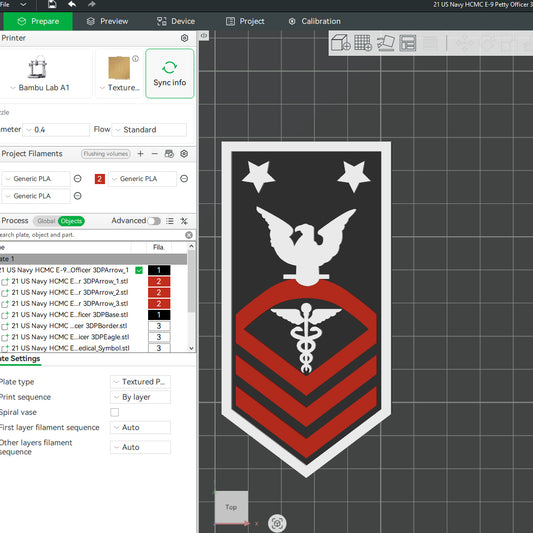Open filament 2 Generic PLA dropdown
533x533 pixels.
[x=142, y=179]
